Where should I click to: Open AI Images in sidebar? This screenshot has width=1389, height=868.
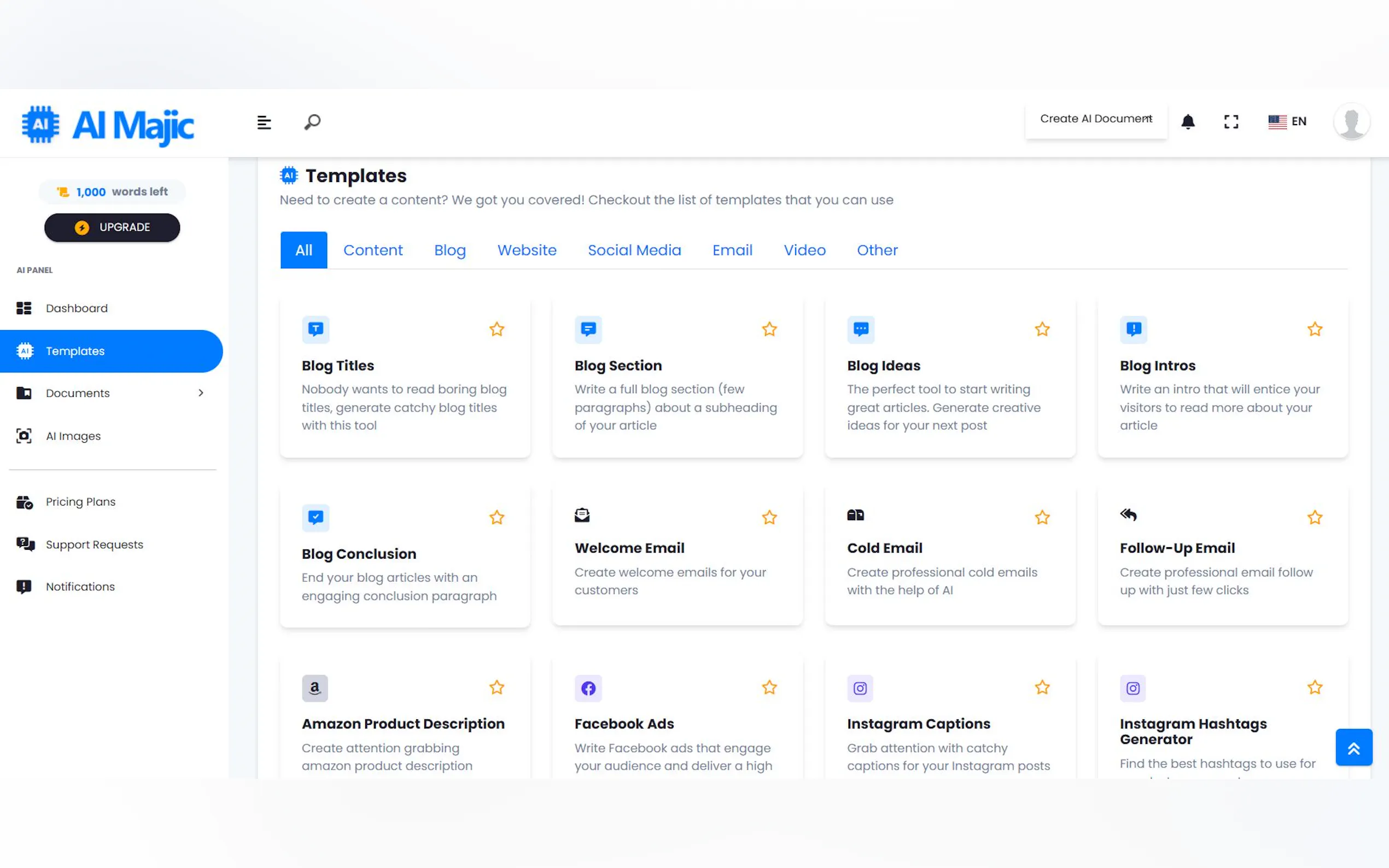(73, 436)
